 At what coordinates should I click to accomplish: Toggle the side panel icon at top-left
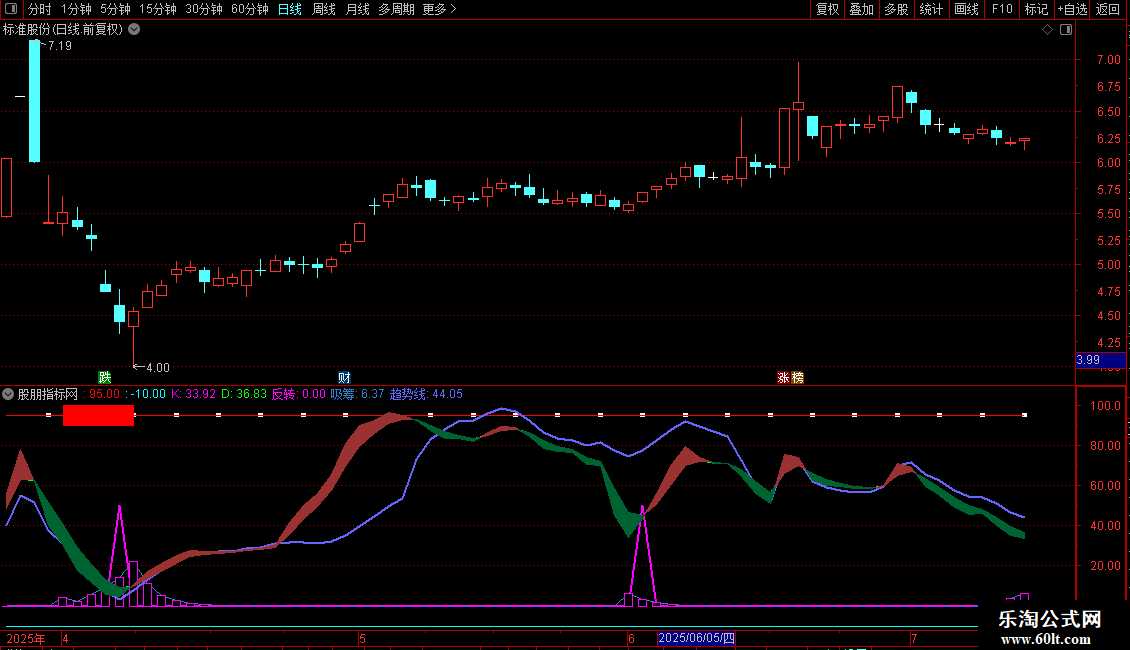point(11,9)
